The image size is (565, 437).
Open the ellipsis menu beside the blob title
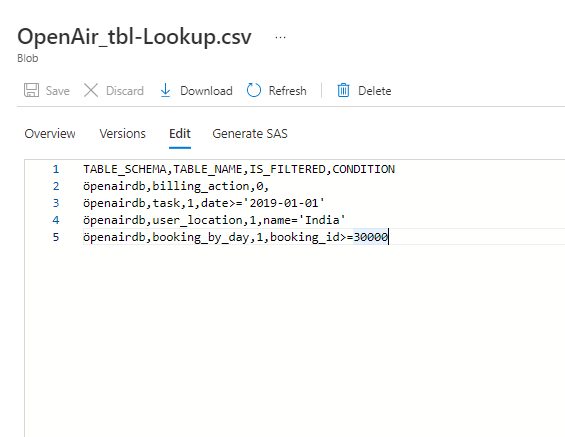click(280, 37)
